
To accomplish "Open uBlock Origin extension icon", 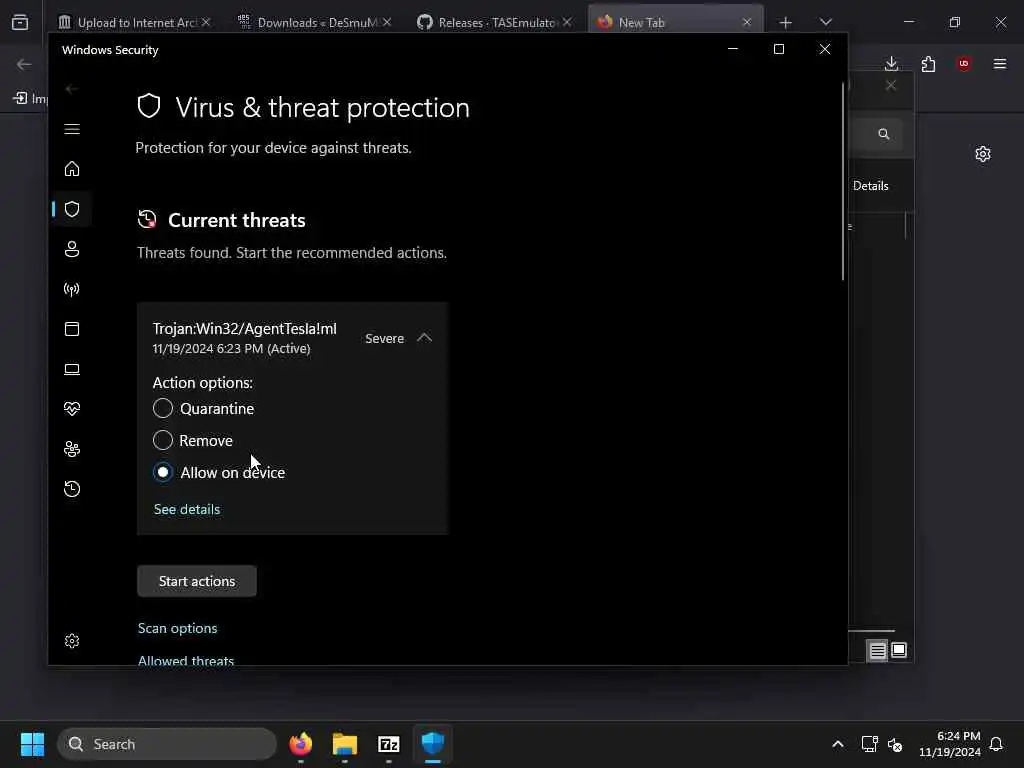I will (x=964, y=63).
